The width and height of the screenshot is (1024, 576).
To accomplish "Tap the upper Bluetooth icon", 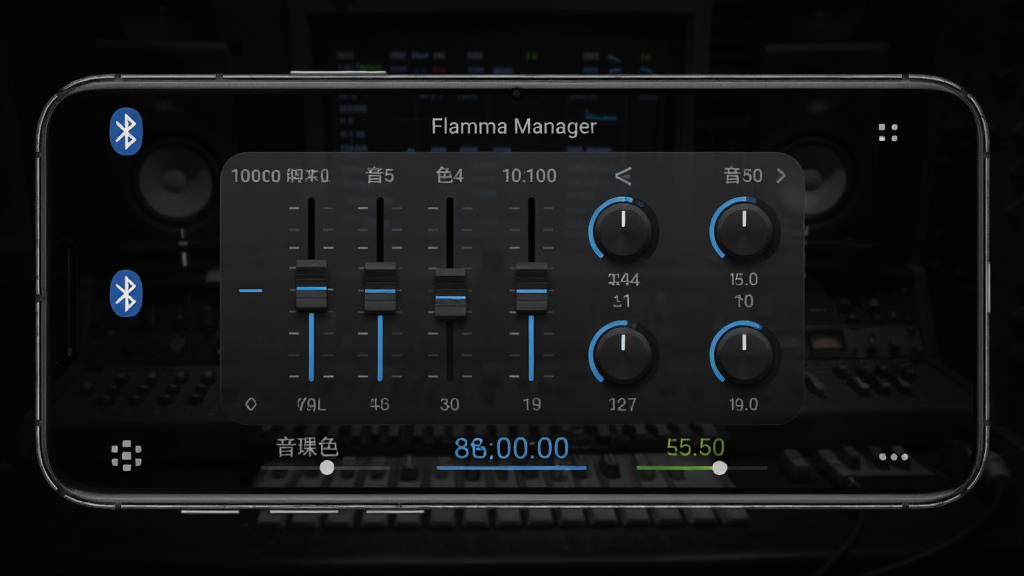I will point(126,131).
